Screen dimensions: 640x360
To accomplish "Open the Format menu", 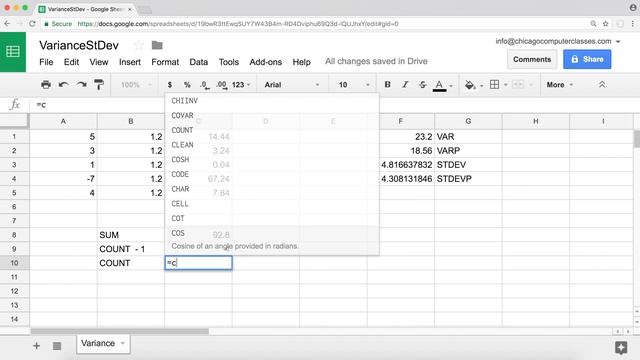I will coord(165,62).
